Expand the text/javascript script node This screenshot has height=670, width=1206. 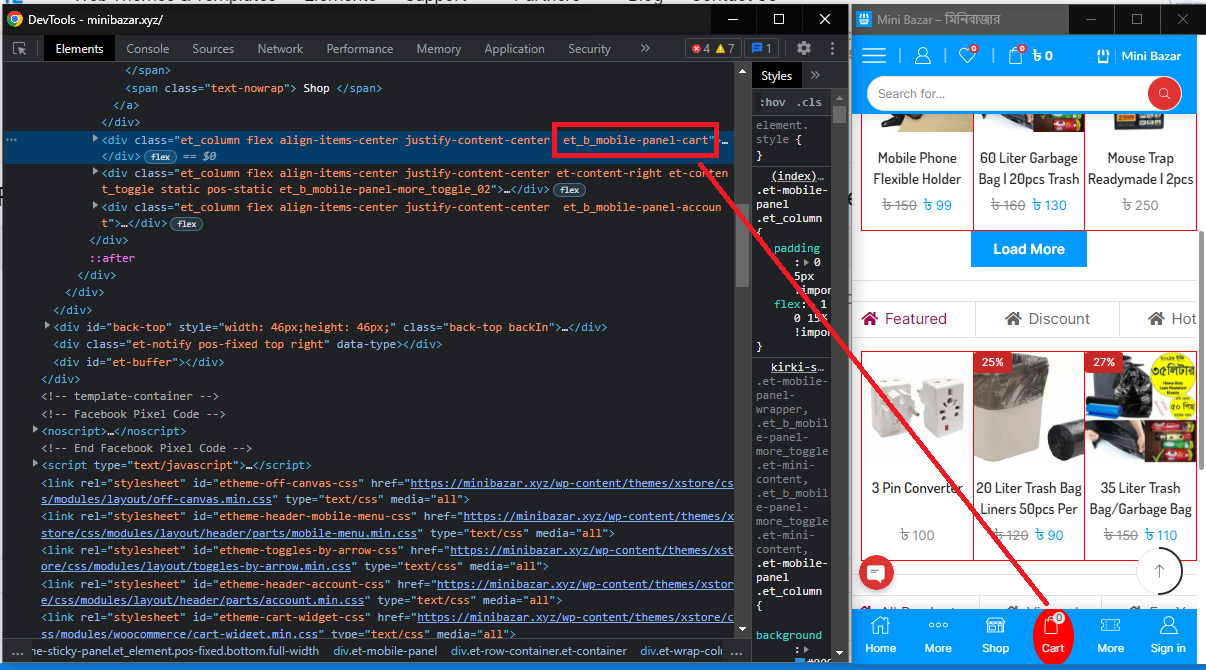pyautogui.click(x=35, y=464)
